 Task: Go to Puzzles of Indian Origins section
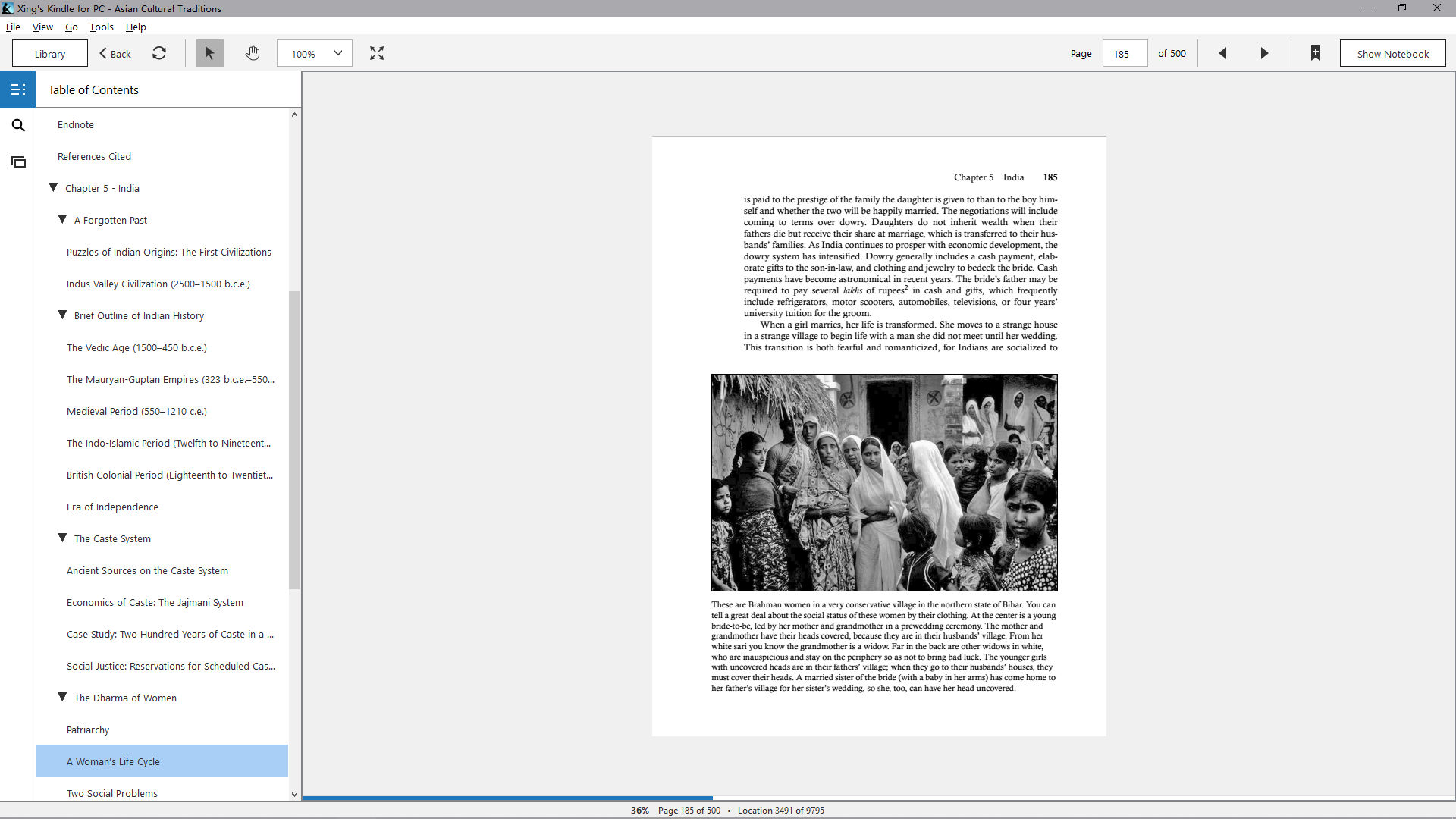coord(162,252)
